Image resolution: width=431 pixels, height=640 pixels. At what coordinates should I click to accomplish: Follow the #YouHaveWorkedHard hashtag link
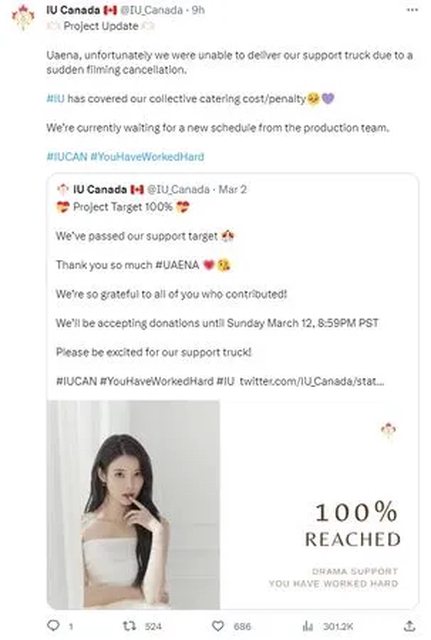point(147,157)
